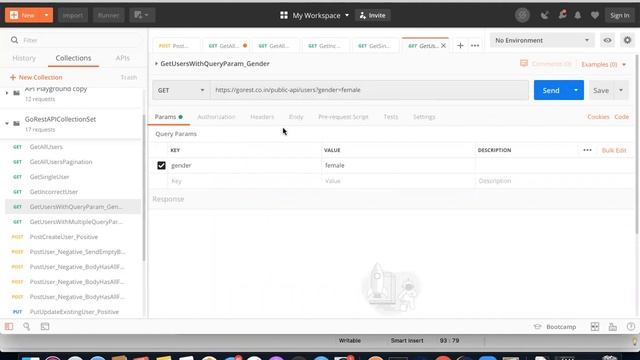
Task: Save the request
Action: point(601,90)
